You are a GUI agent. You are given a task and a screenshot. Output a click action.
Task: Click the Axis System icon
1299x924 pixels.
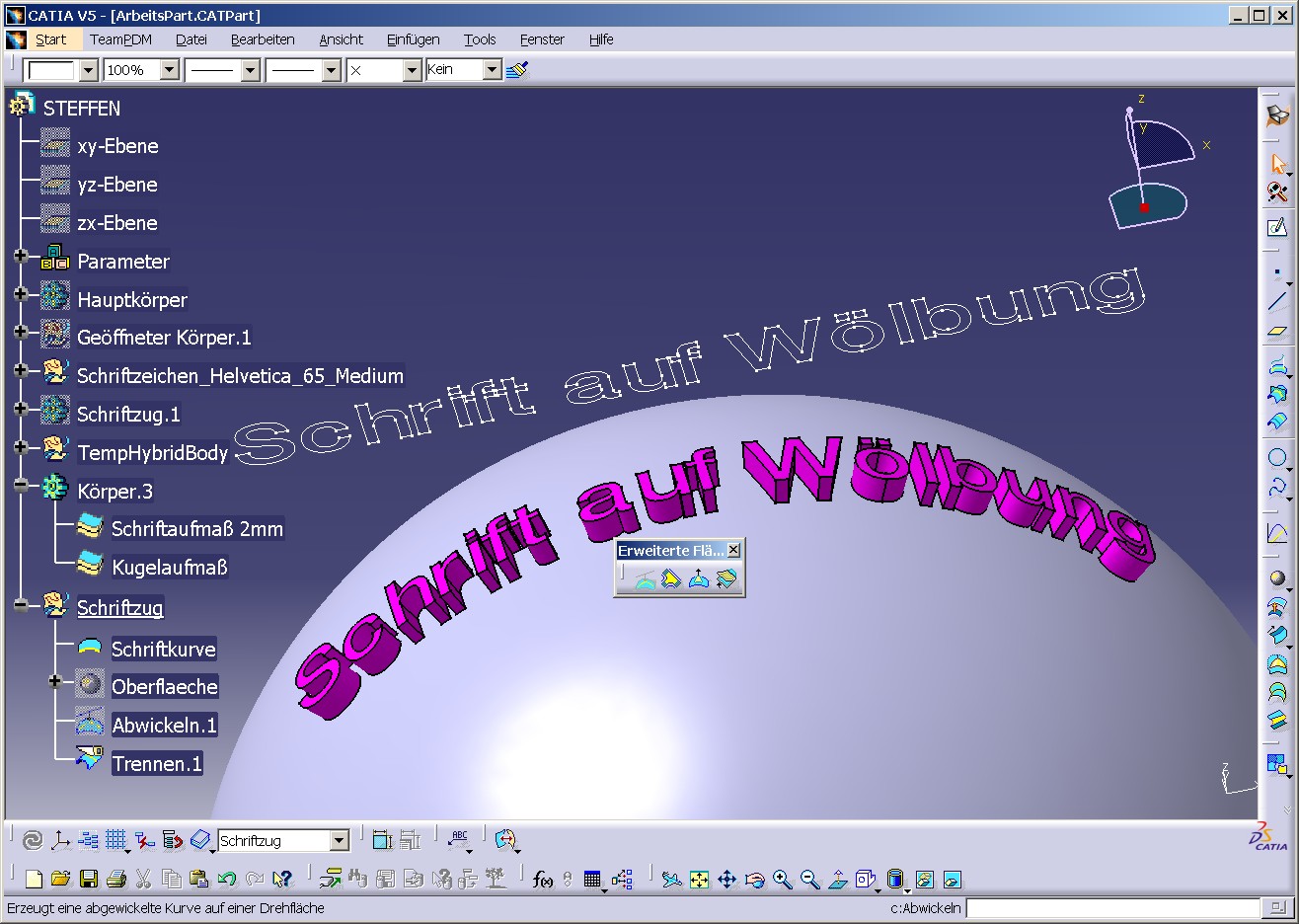[x=60, y=840]
